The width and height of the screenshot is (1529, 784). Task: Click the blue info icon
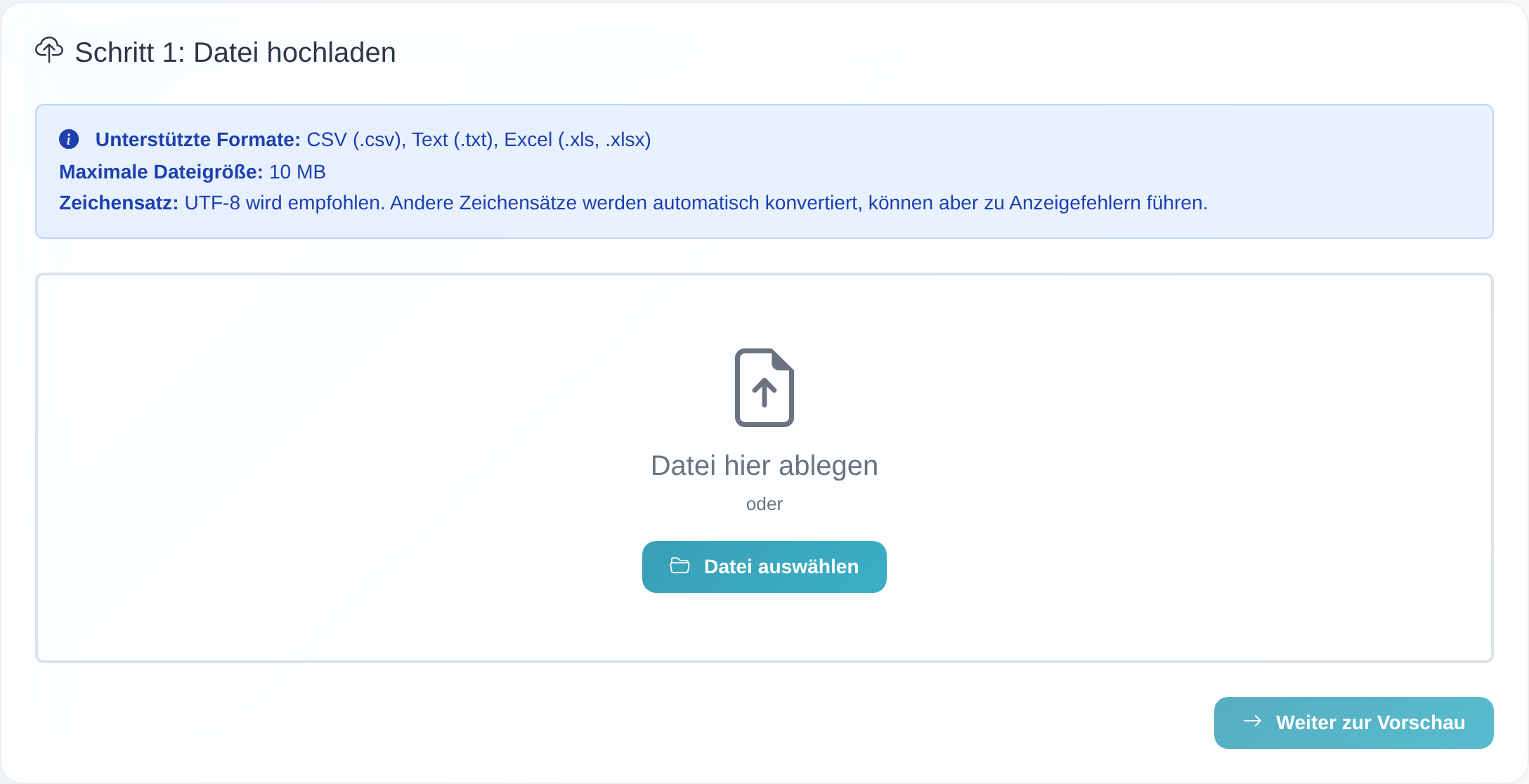69,139
